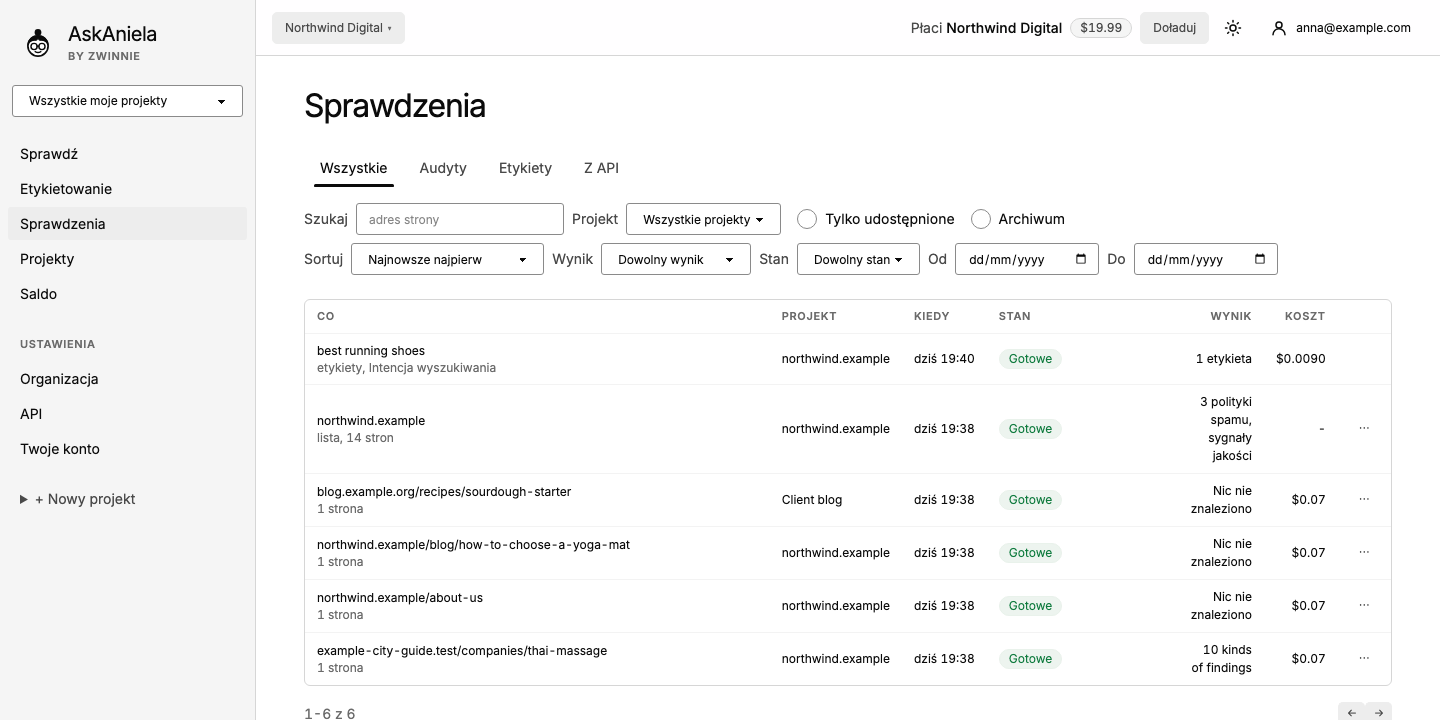Click the Client blog project cell
The width and height of the screenshot is (1440, 720).
pyautogui.click(x=812, y=499)
